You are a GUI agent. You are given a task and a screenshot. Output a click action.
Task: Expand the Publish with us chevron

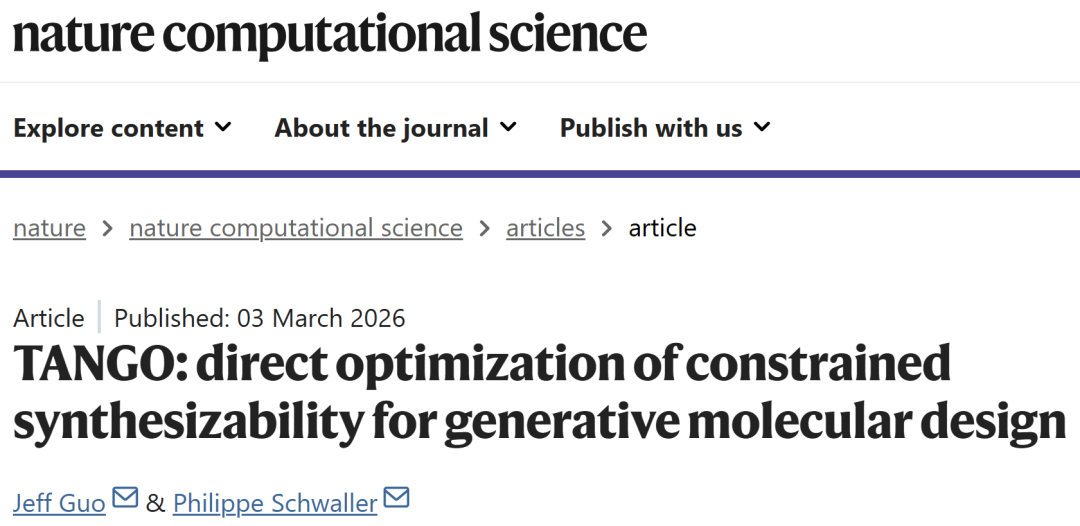pyautogui.click(x=762, y=127)
